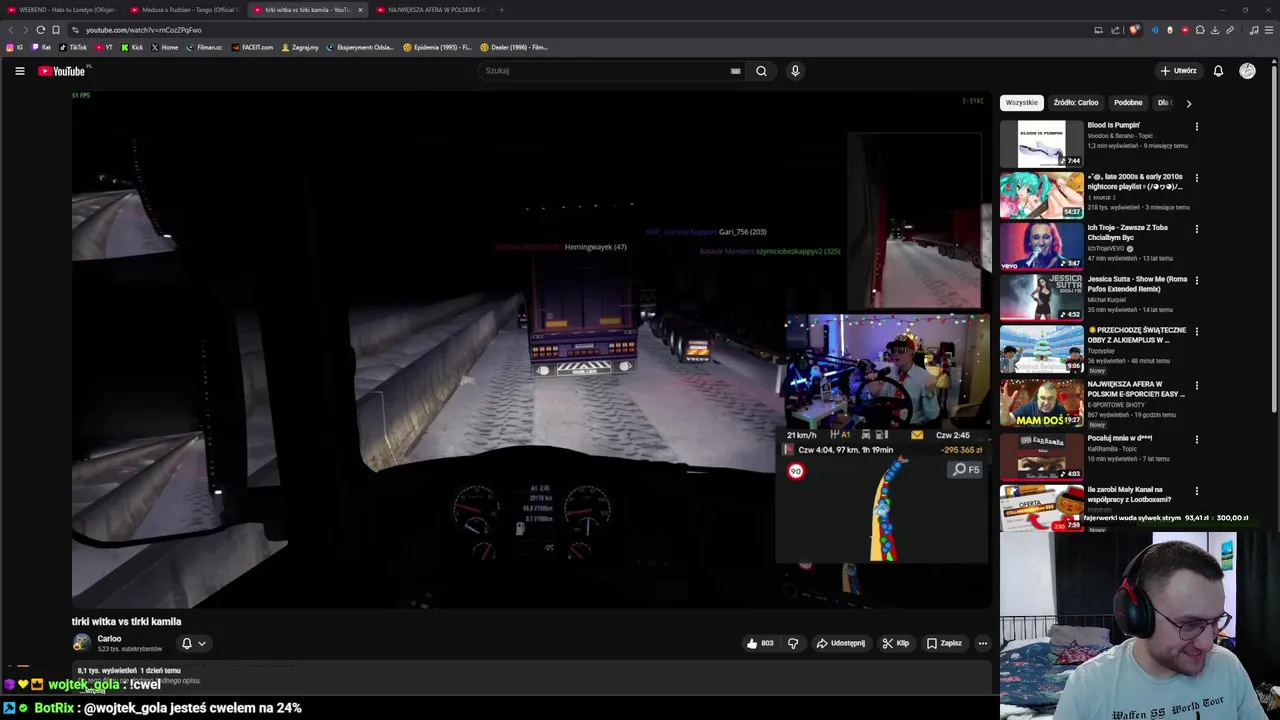Select the Wszystkie filter chip

point(1021,103)
